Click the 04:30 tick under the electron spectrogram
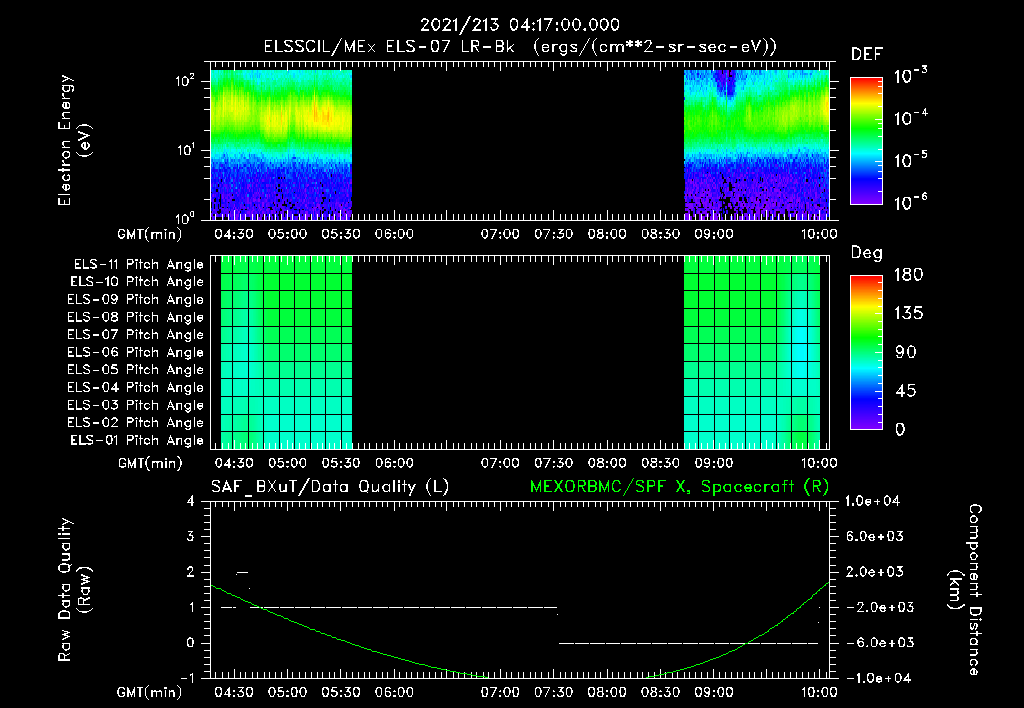 pyautogui.click(x=234, y=234)
